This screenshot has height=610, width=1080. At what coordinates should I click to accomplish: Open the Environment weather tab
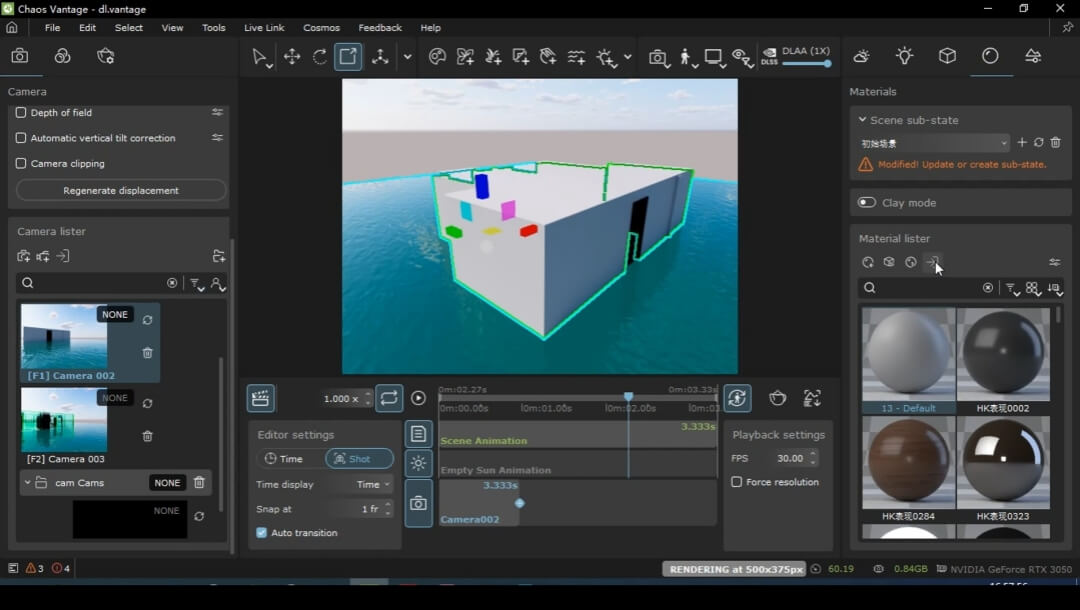tap(862, 56)
